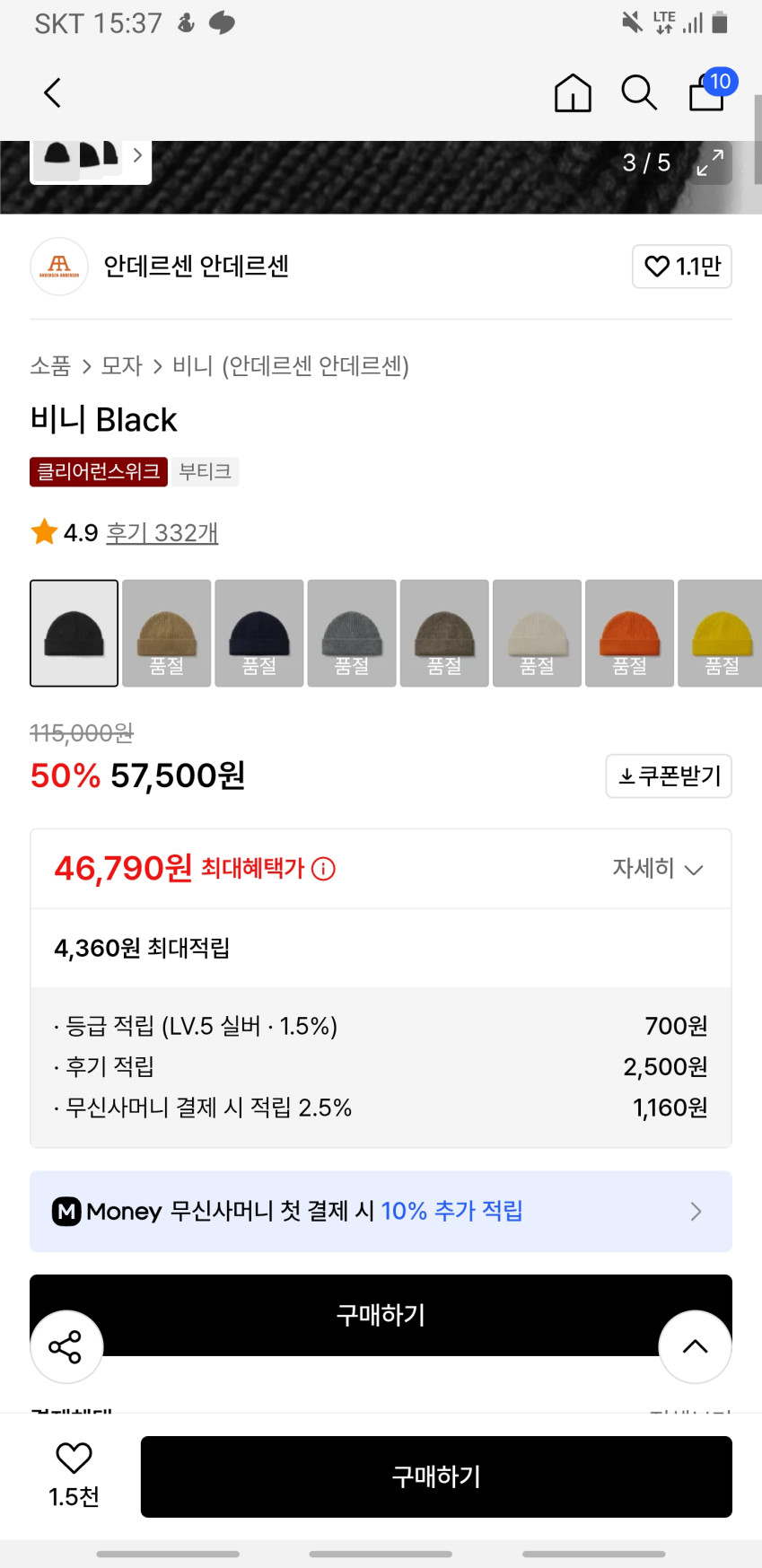
Task: Open 후기 332개 reviews link
Action: pos(162,533)
